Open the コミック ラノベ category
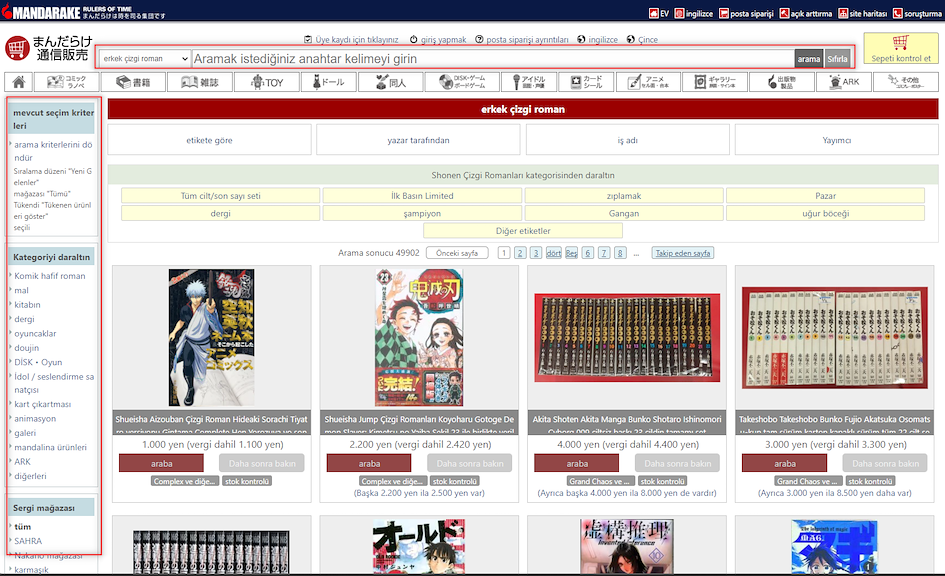 pyautogui.click(x=67, y=82)
